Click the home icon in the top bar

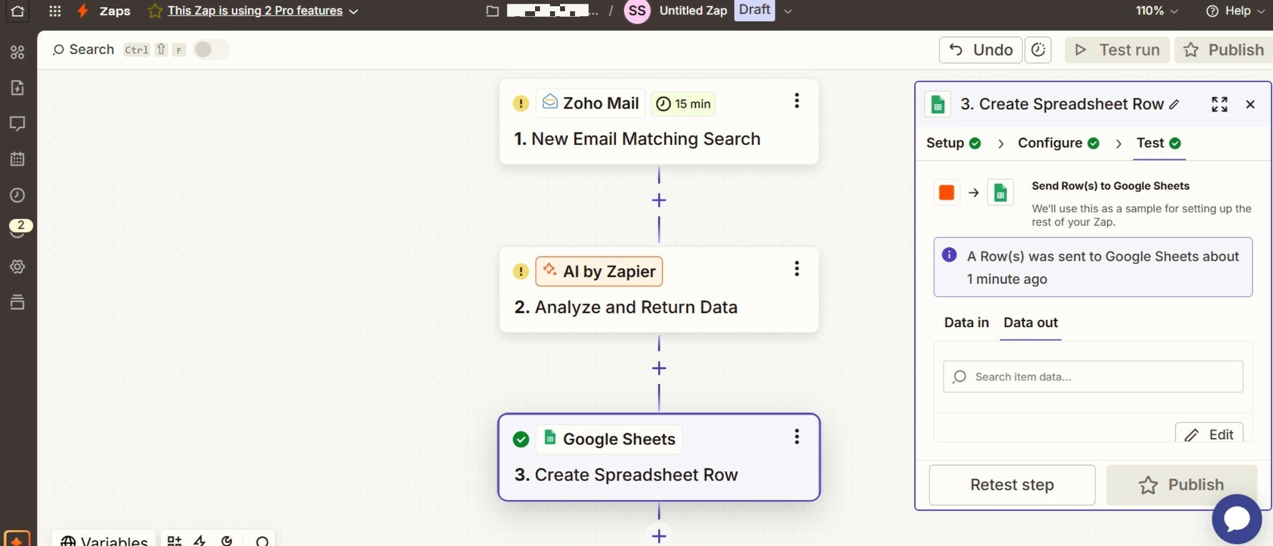point(18,11)
